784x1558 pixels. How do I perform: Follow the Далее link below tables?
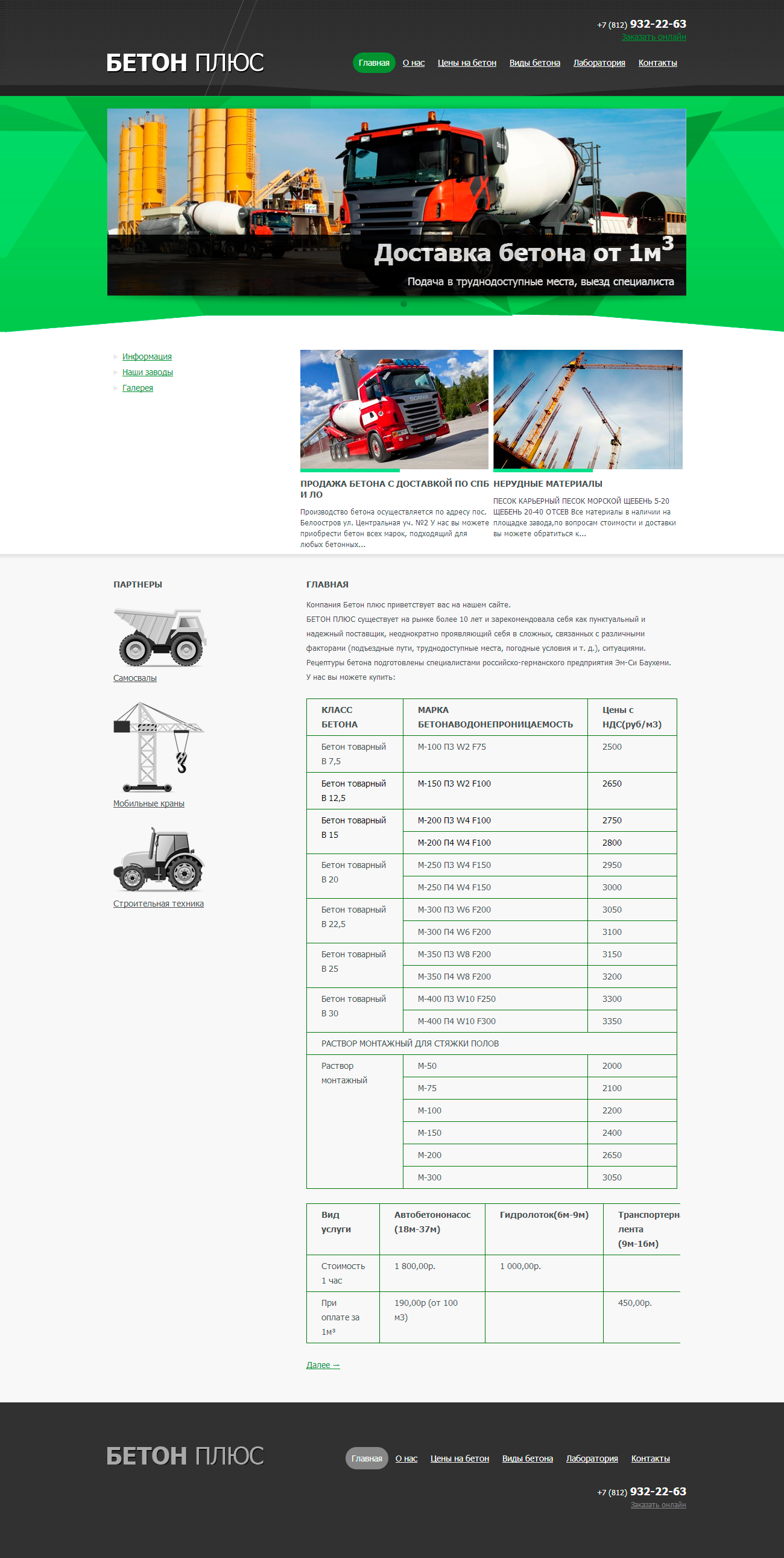tap(323, 1365)
